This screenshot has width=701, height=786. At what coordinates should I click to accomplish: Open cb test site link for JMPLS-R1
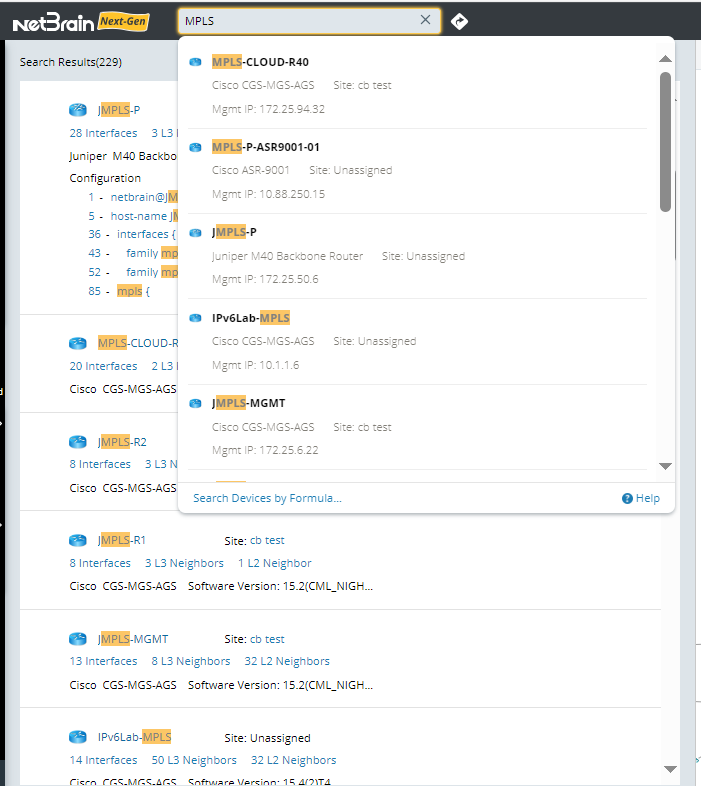[267, 540]
